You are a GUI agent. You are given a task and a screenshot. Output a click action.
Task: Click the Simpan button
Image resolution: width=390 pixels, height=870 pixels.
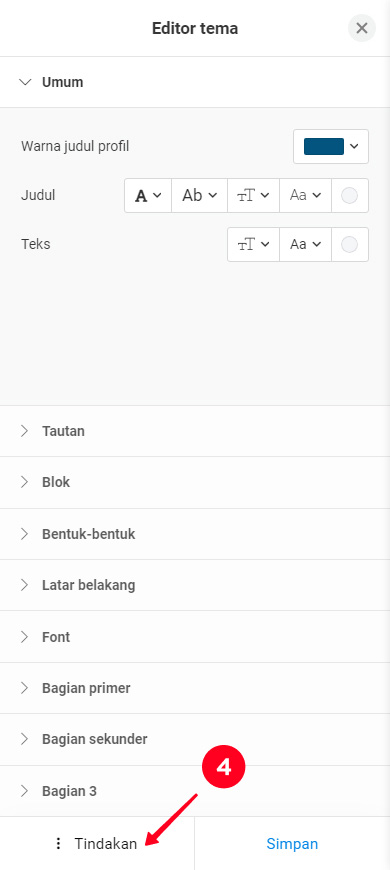pyautogui.click(x=292, y=844)
